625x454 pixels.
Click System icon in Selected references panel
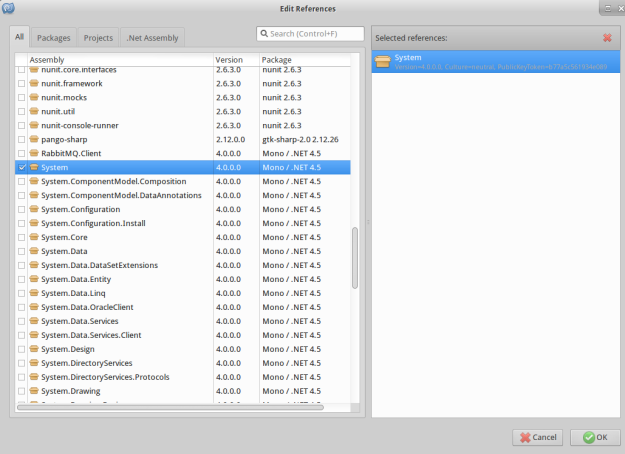(383, 61)
